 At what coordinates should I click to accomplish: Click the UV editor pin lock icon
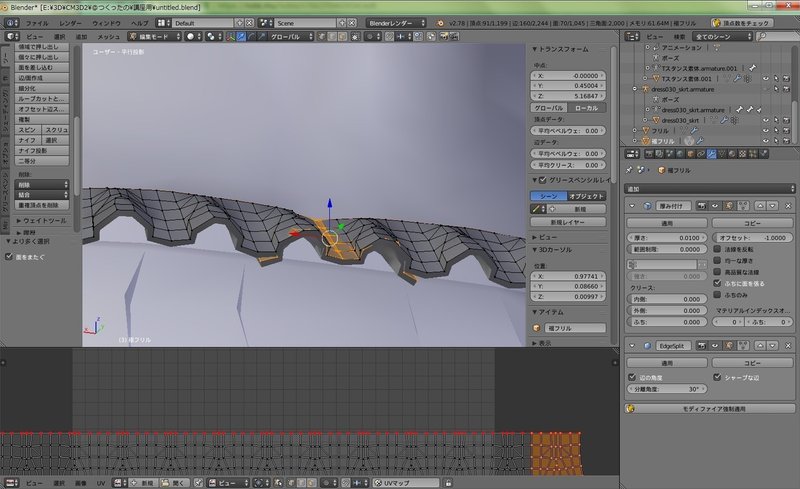[448, 483]
